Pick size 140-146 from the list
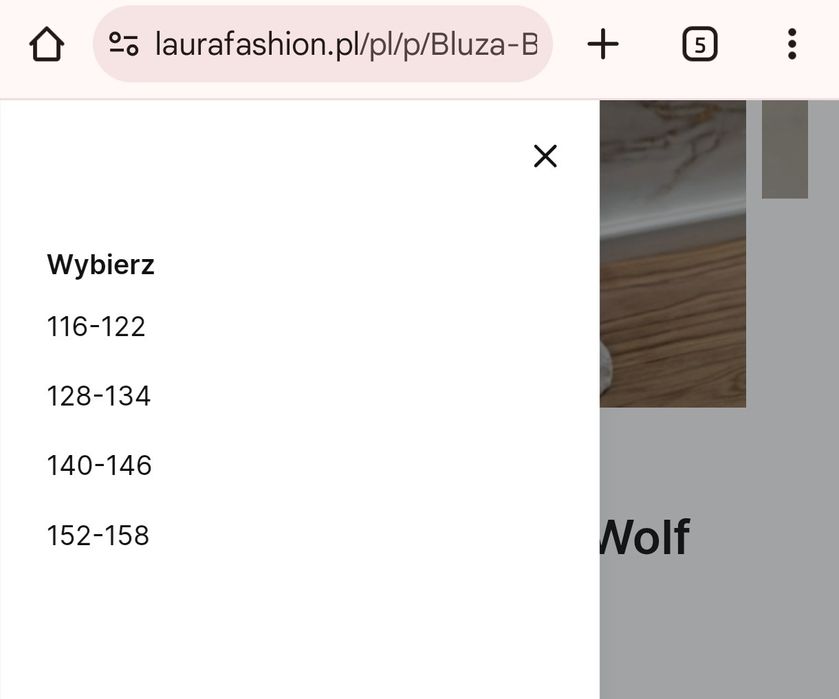839x699 pixels. point(99,466)
